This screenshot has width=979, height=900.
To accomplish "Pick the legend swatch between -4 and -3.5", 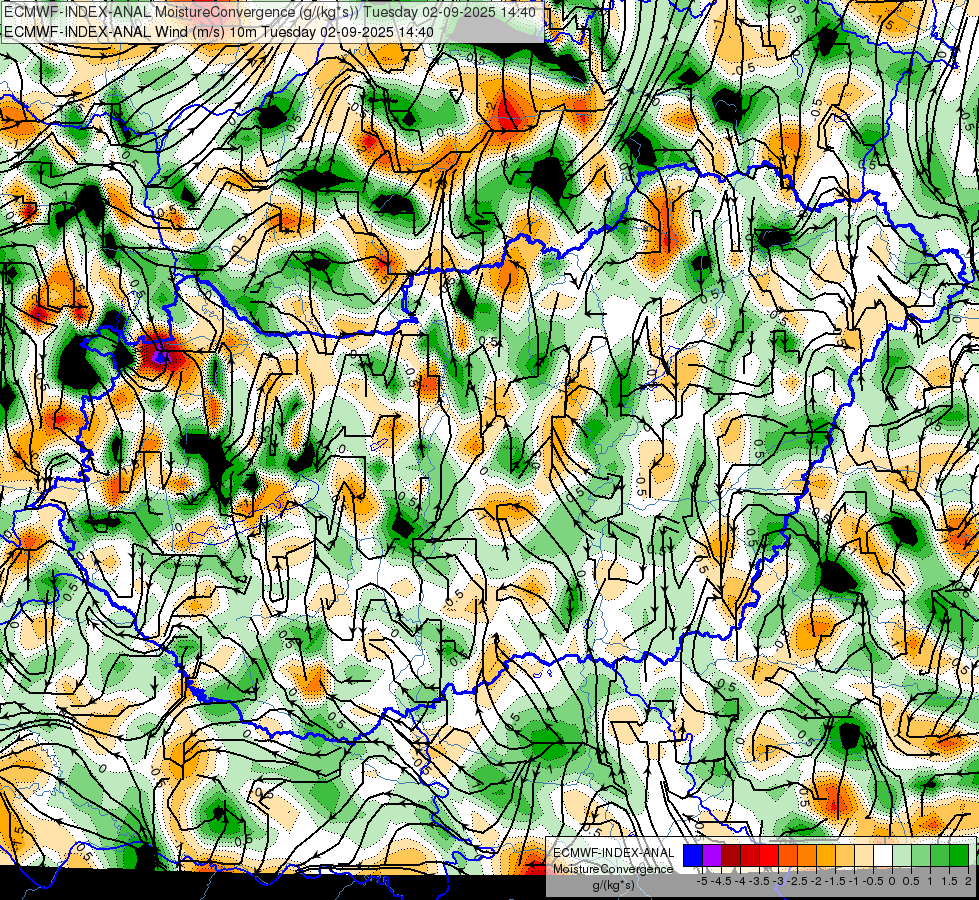I will coord(750,856).
